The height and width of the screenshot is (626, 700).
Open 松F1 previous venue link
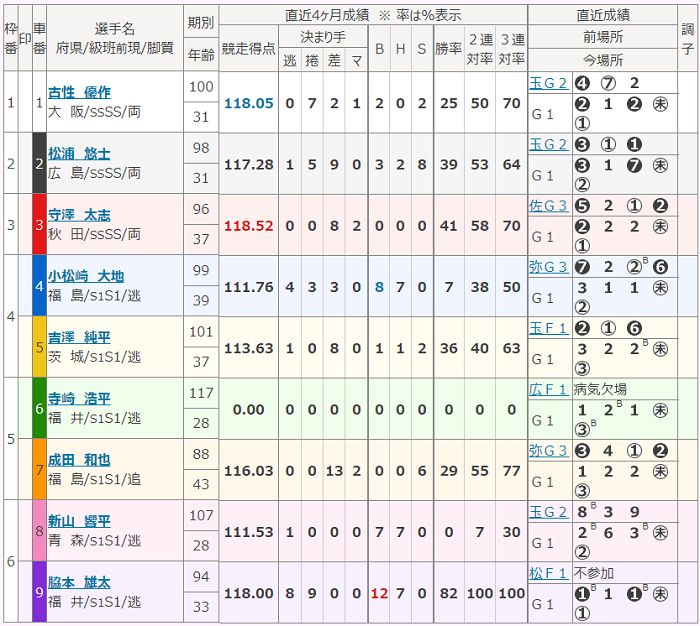coord(548,573)
